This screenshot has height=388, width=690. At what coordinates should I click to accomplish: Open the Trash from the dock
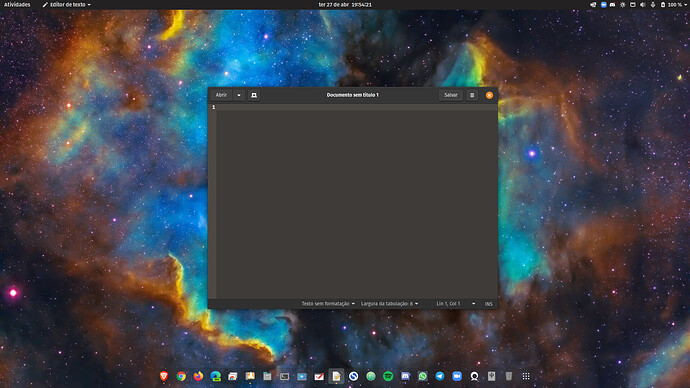[509, 376]
